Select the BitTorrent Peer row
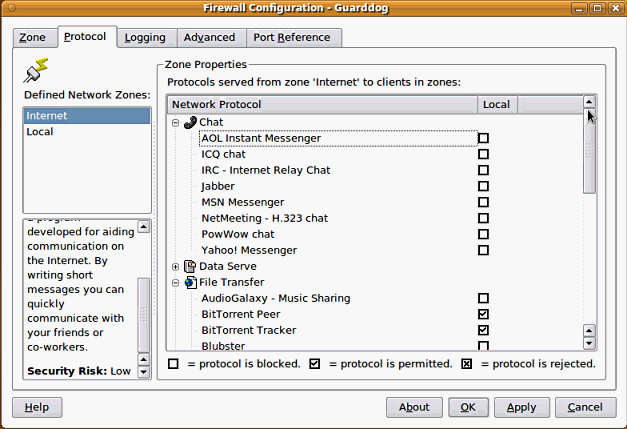This screenshot has width=627, height=429. (x=338, y=314)
